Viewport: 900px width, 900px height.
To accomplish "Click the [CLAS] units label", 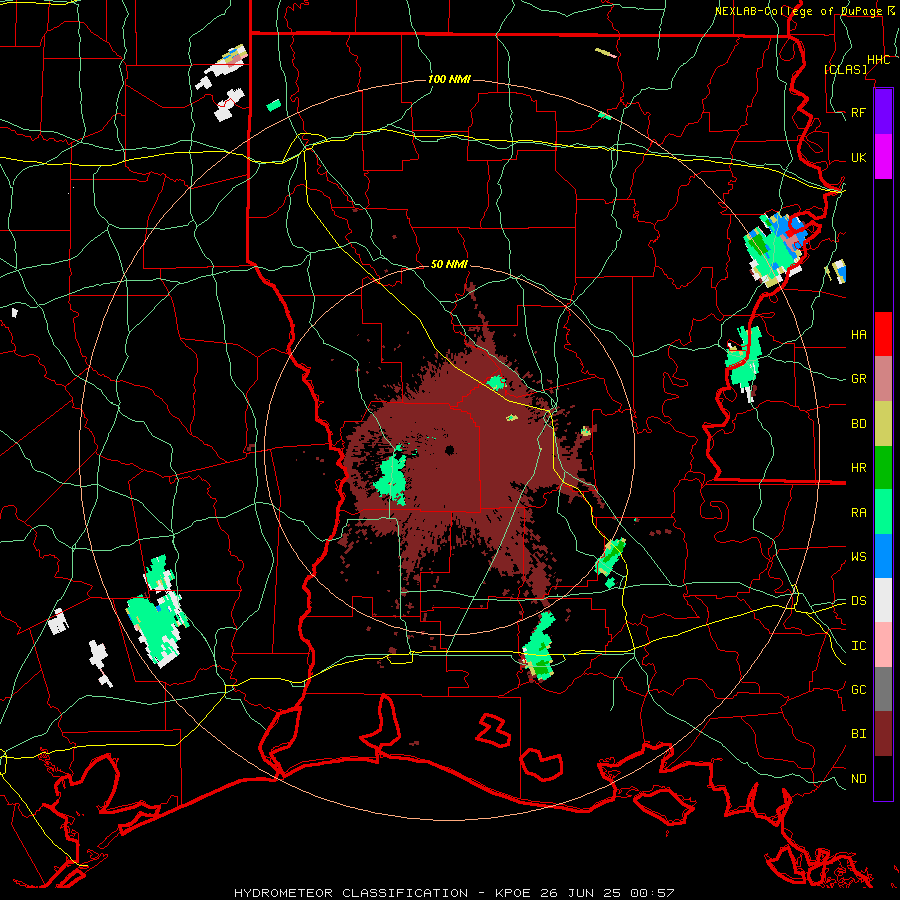I will [x=845, y=69].
